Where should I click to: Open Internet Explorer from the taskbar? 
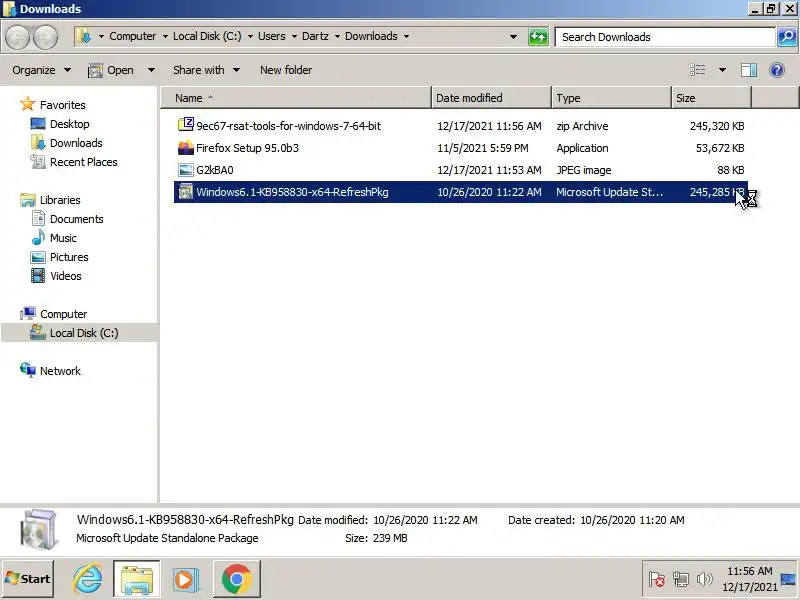[88, 579]
